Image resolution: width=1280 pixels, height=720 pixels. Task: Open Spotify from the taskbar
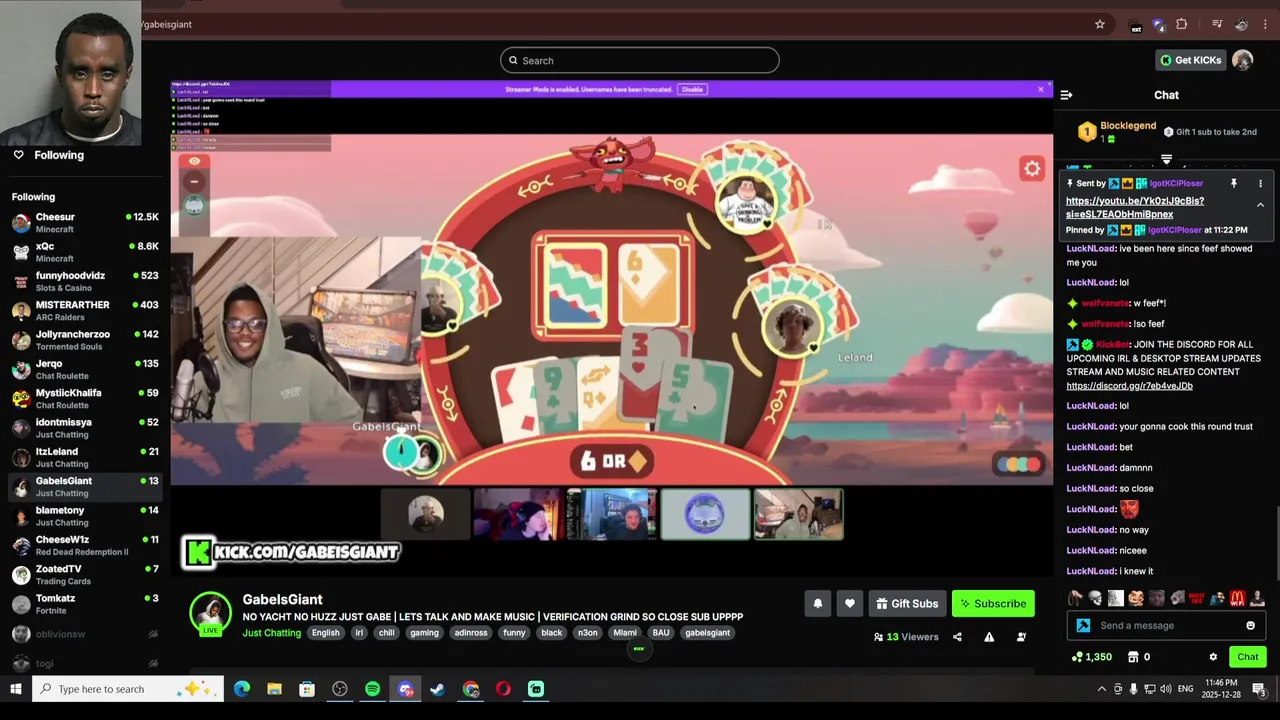pyautogui.click(x=372, y=689)
